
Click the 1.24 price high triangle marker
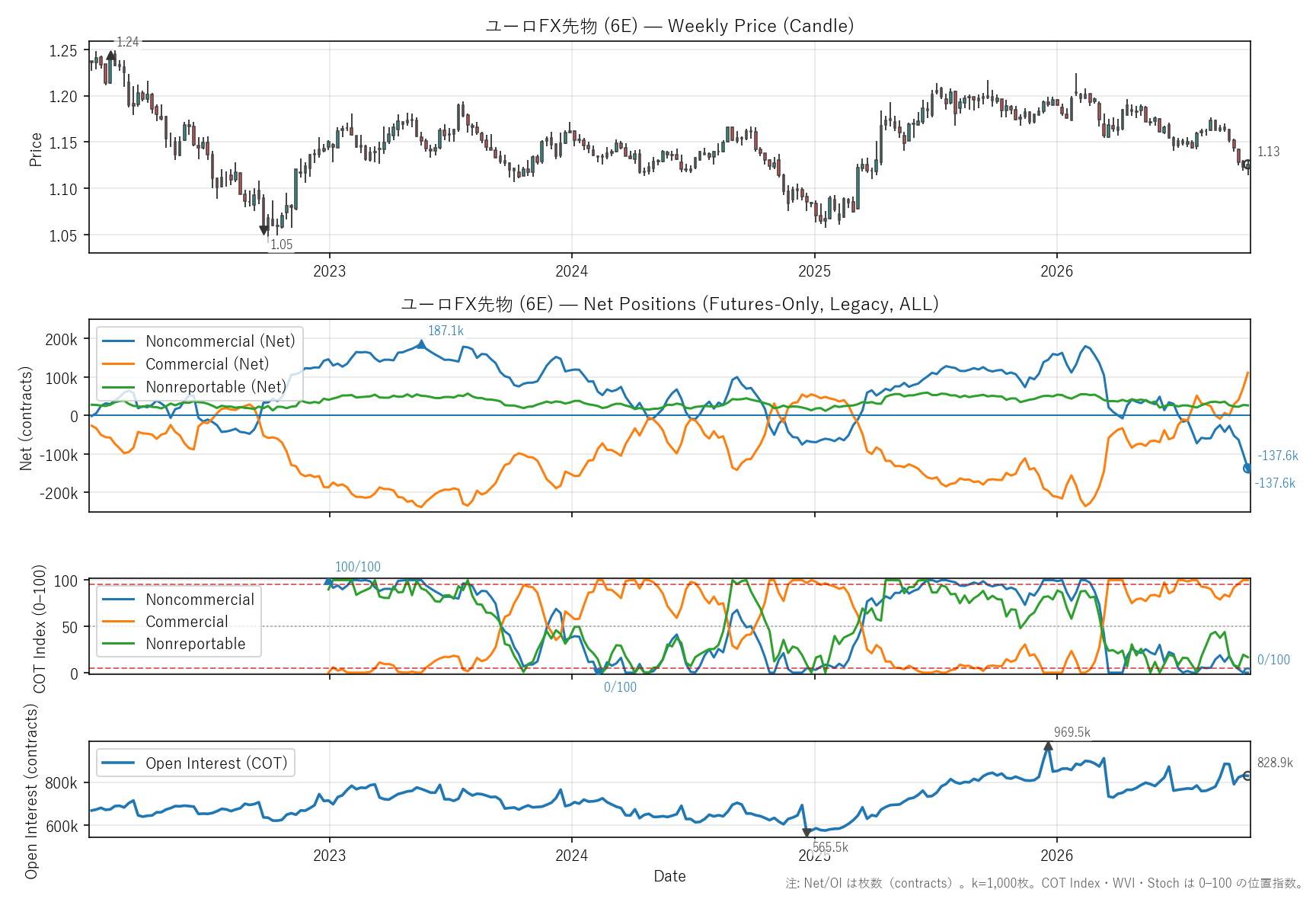[x=111, y=56]
